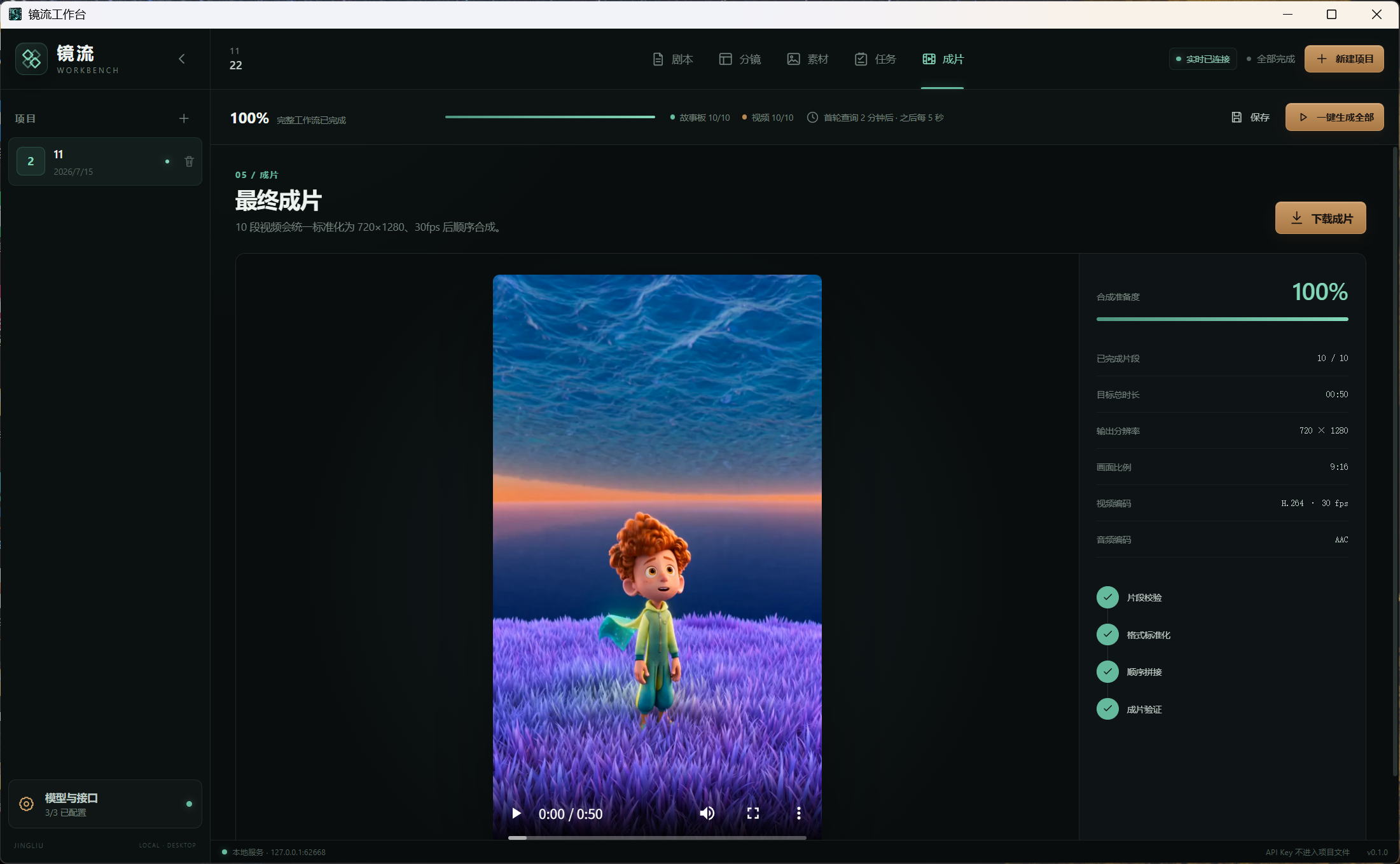Screen dimensions: 1400x864
Task: Play the final video
Action: coord(516,814)
